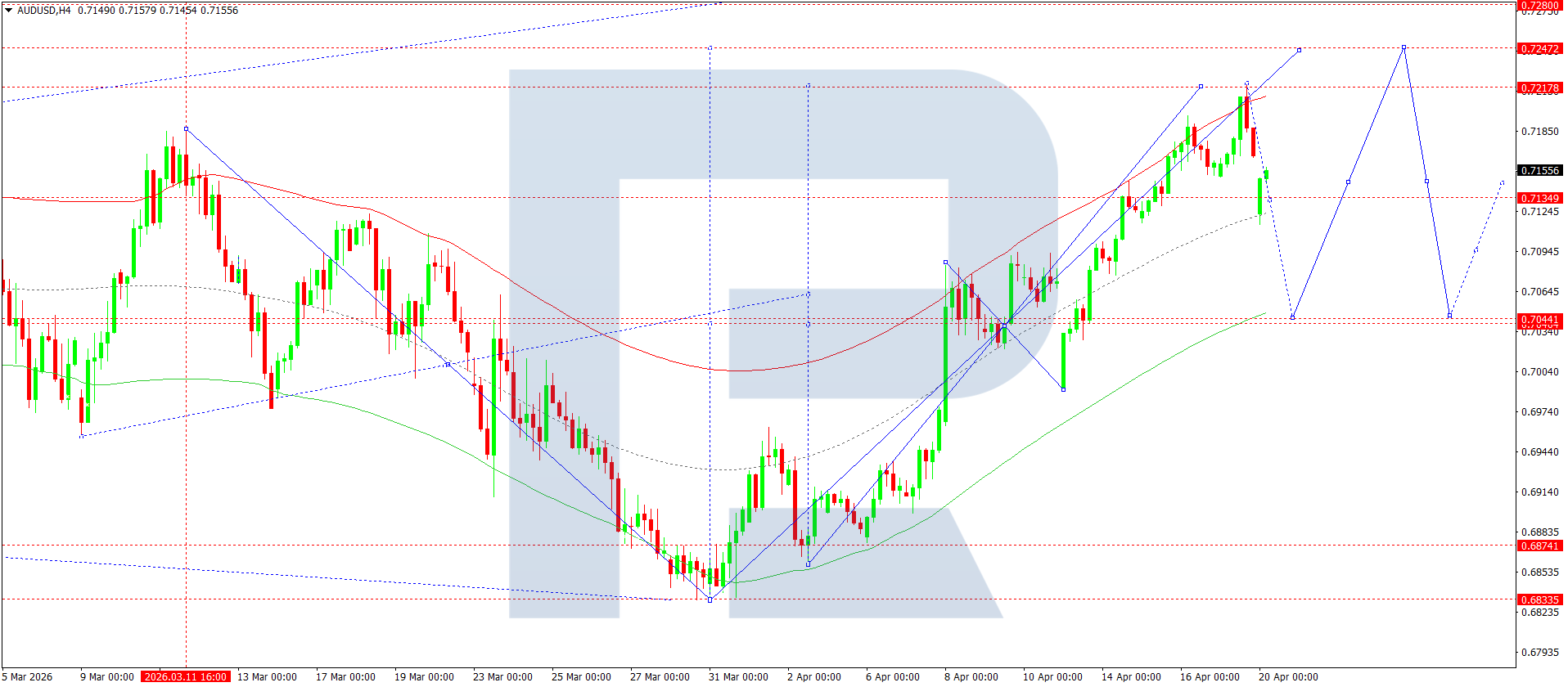Screen dimensions: 1568x687
Task: Select trendline anchor at the 8 April high
Action: (x=945, y=262)
